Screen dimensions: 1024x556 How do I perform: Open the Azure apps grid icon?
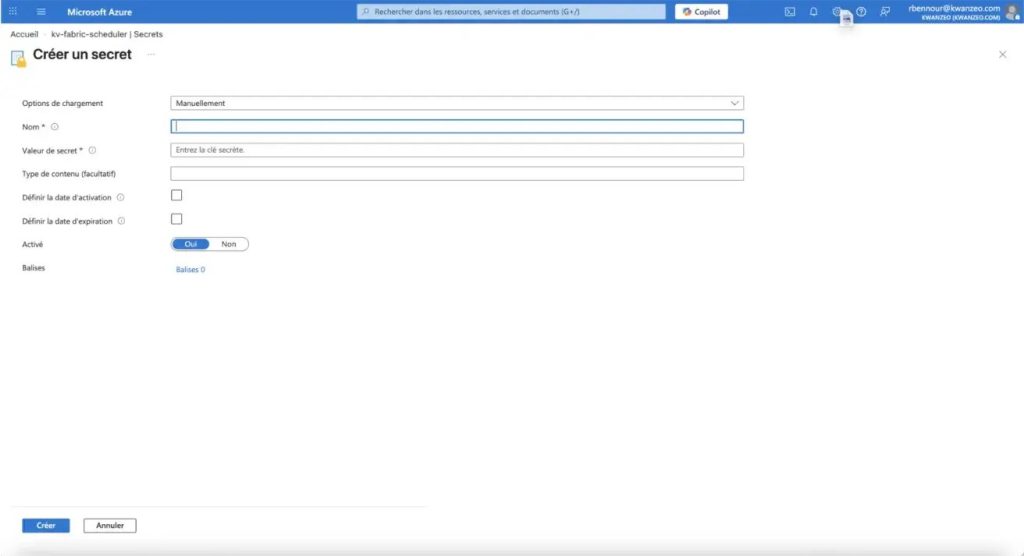pyautogui.click(x=12, y=12)
